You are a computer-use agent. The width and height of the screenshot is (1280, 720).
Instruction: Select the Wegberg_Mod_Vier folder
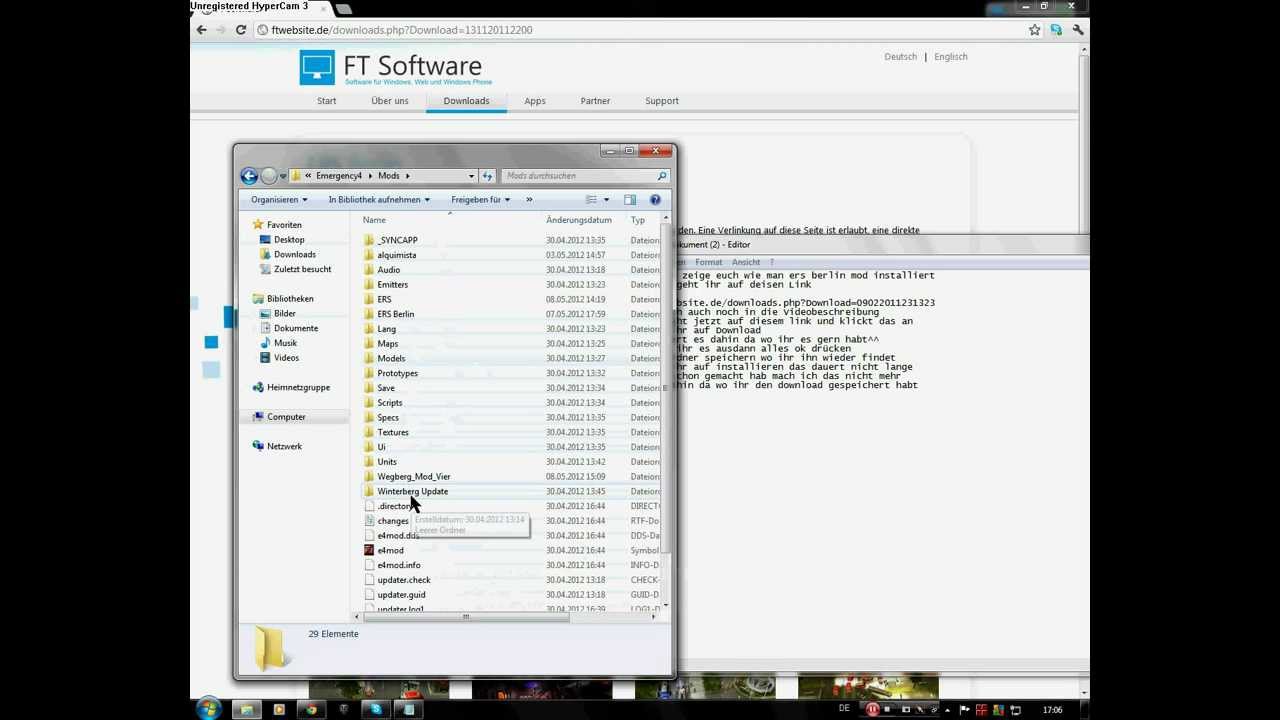coord(413,477)
